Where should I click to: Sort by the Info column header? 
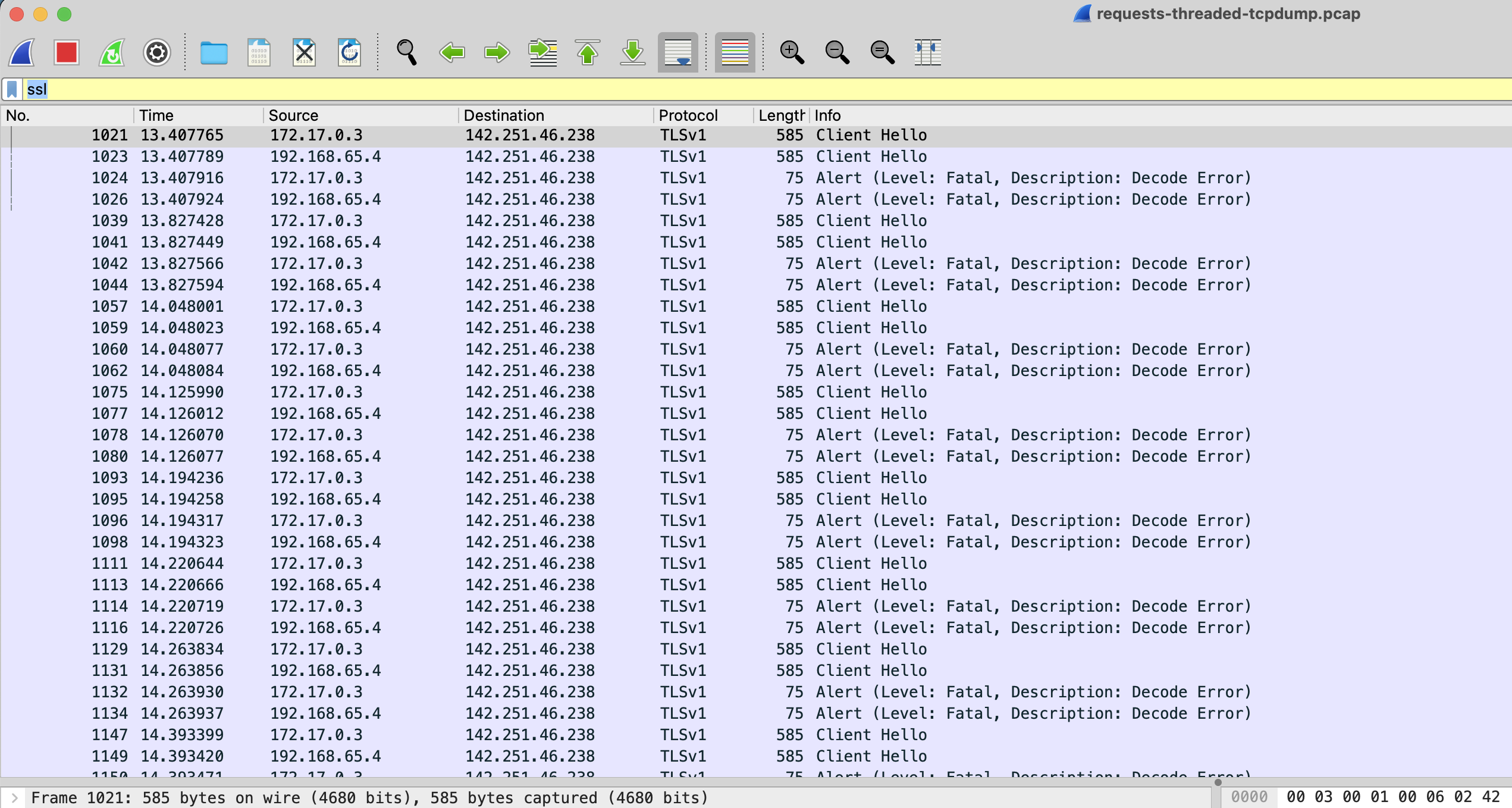pos(1160,115)
